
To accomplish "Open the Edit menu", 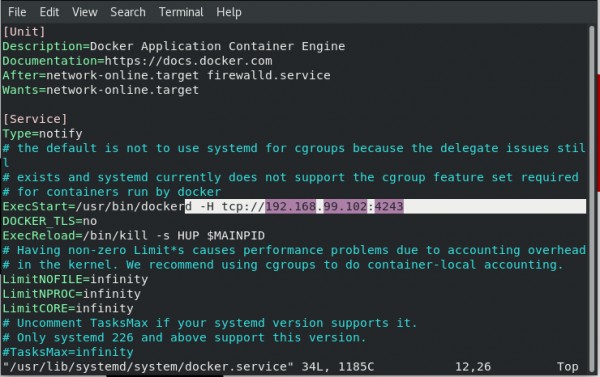I will (49, 12).
